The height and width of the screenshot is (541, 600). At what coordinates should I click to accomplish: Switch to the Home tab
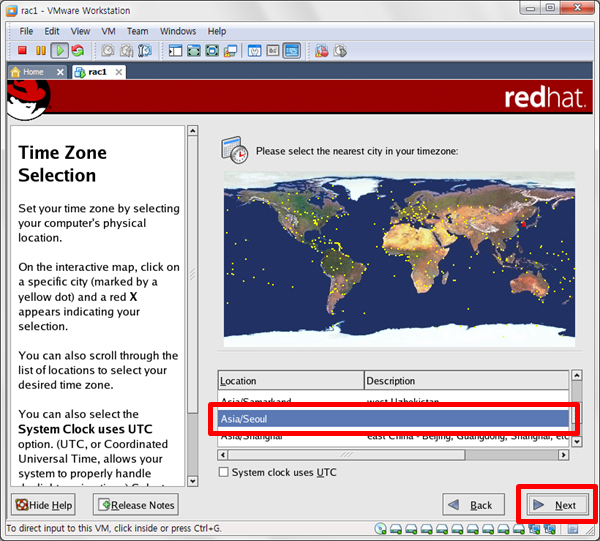point(33,72)
